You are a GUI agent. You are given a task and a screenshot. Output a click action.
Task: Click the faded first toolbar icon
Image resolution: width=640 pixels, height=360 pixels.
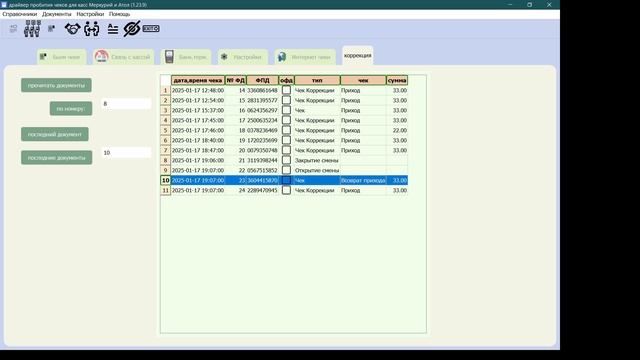[13, 29]
